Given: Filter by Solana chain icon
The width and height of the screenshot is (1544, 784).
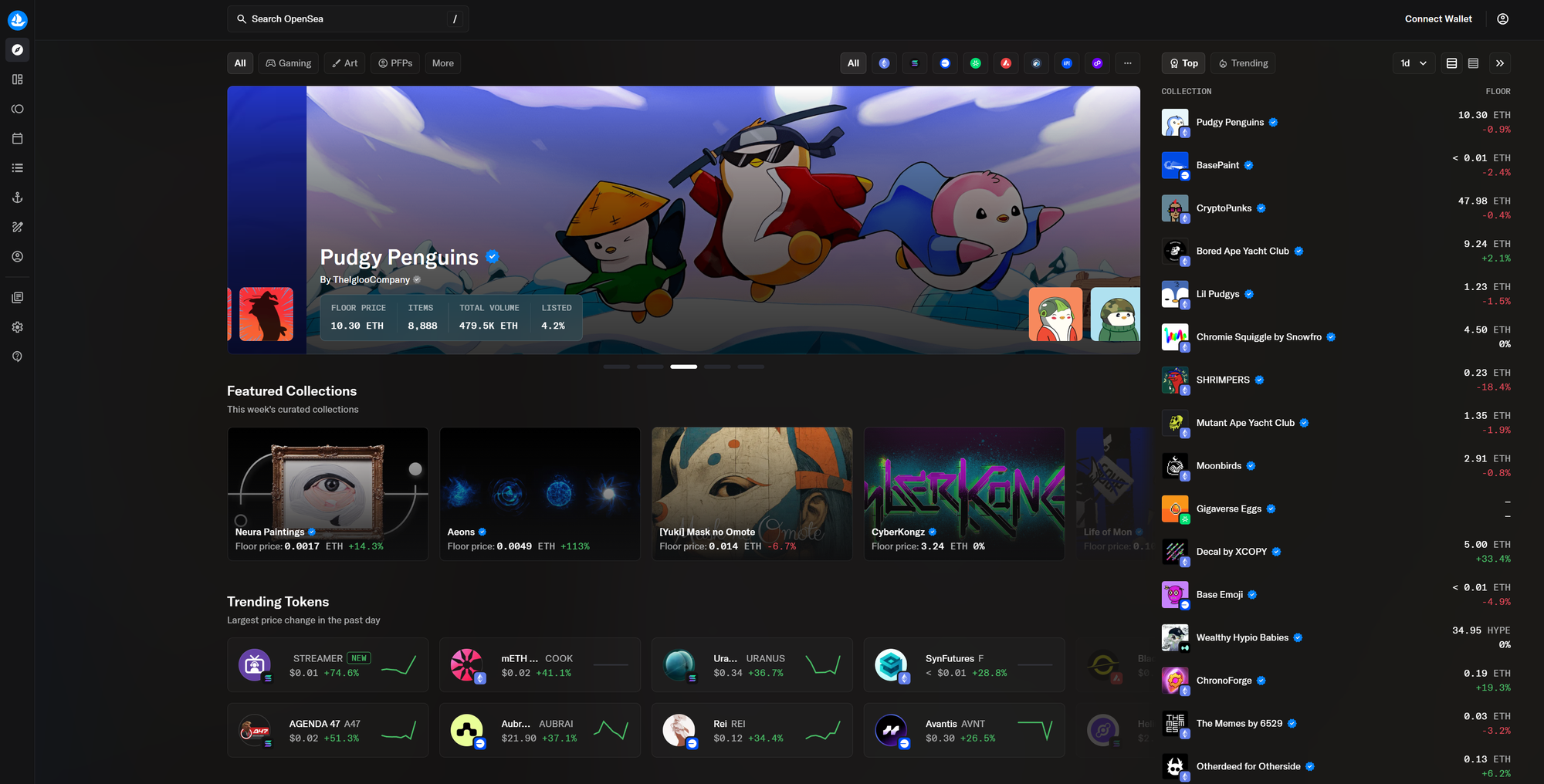Looking at the screenshot, I should coord(915,63).
